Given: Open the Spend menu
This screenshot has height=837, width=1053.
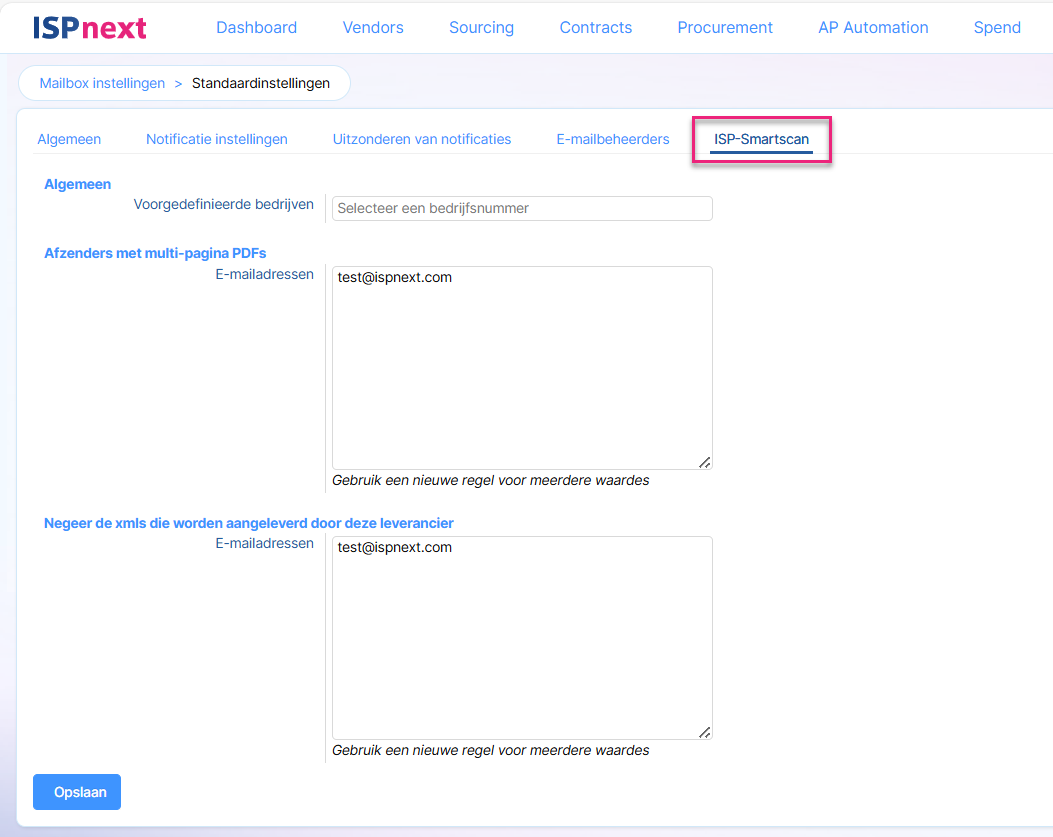Looking at the screenshot, I should tap(997, 28).
